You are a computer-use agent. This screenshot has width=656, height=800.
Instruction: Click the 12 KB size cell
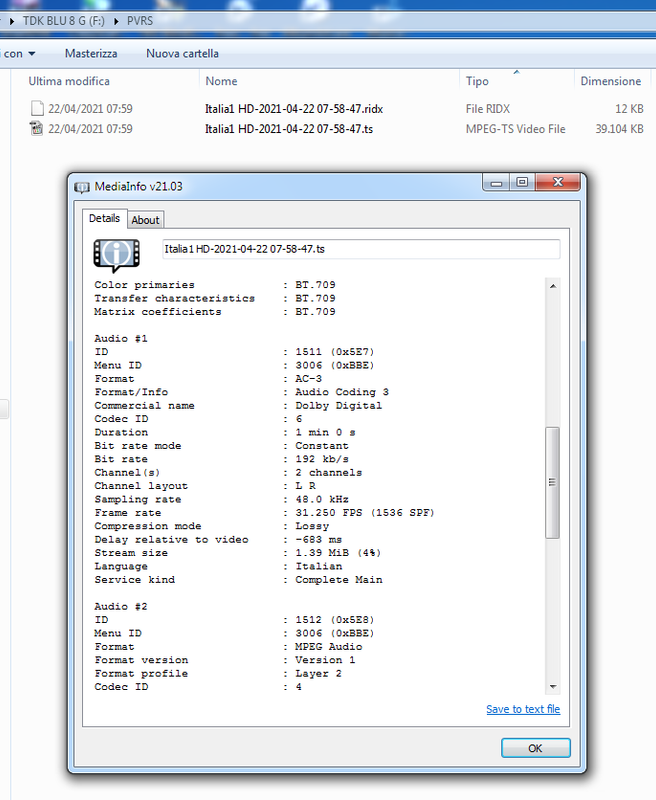[629, 109]
